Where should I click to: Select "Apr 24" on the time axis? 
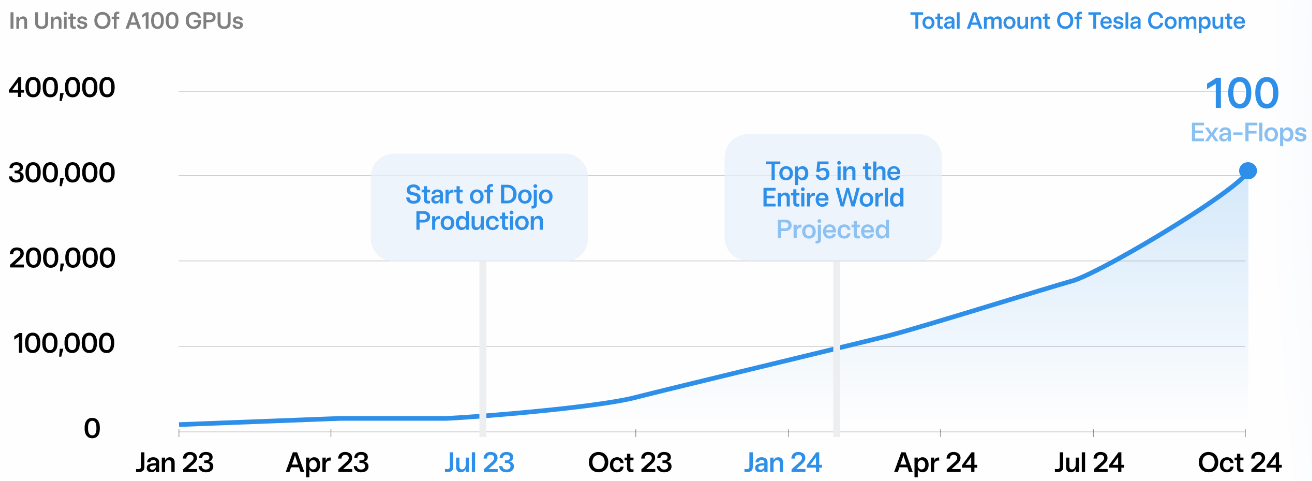(936, 462)
